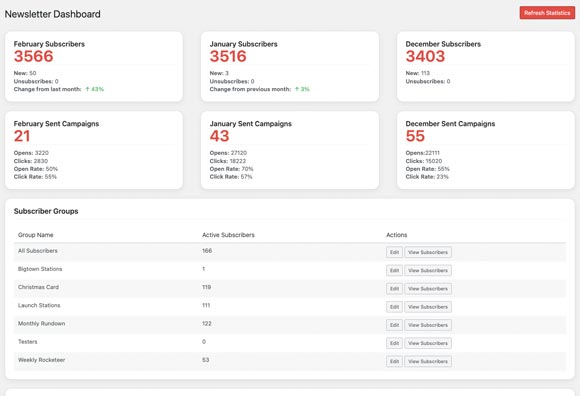Click the green 43% change indicator
The height and width of the screenshot is (396, 580).
[94, 89]
